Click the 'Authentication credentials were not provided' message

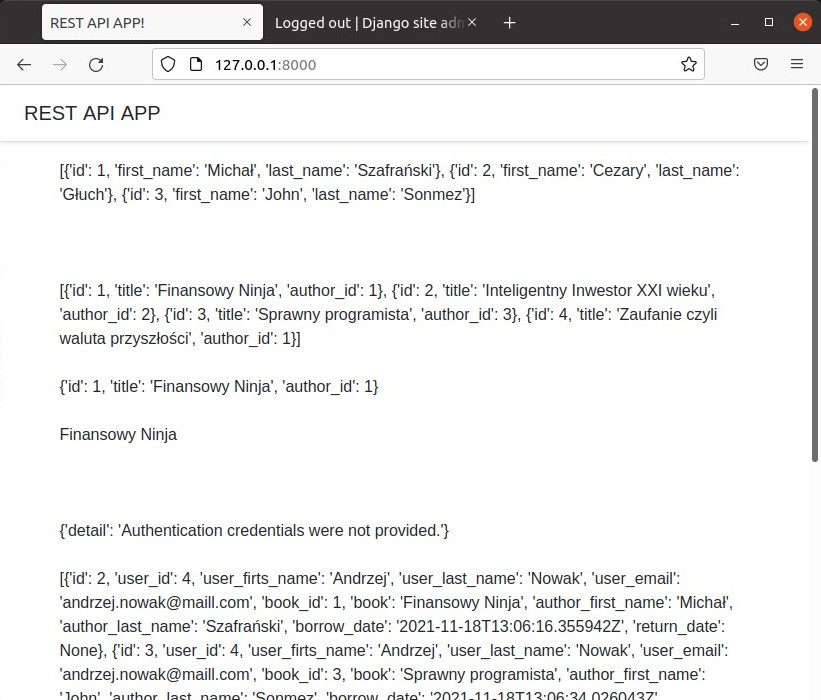click(x=254, y=530)
